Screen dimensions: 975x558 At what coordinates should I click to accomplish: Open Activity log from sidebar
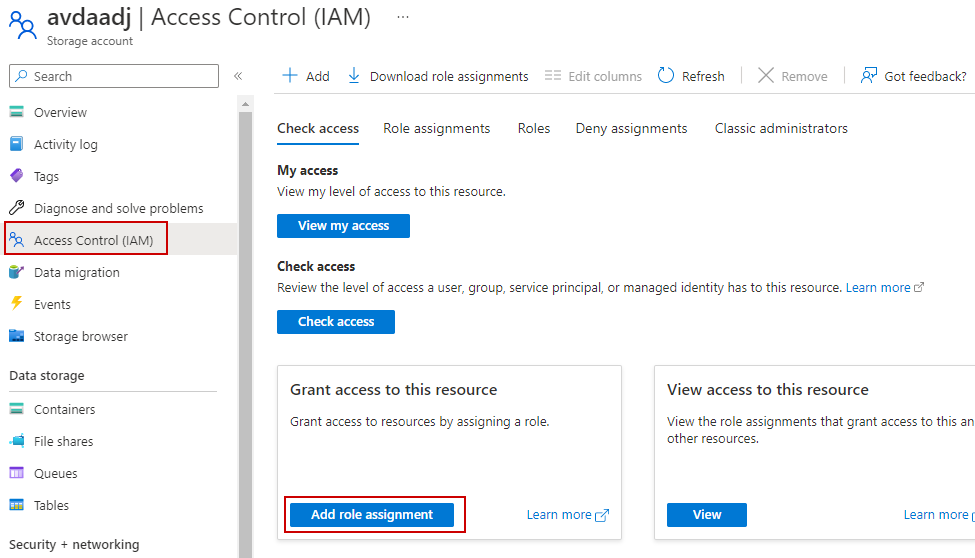click(65, 145)
